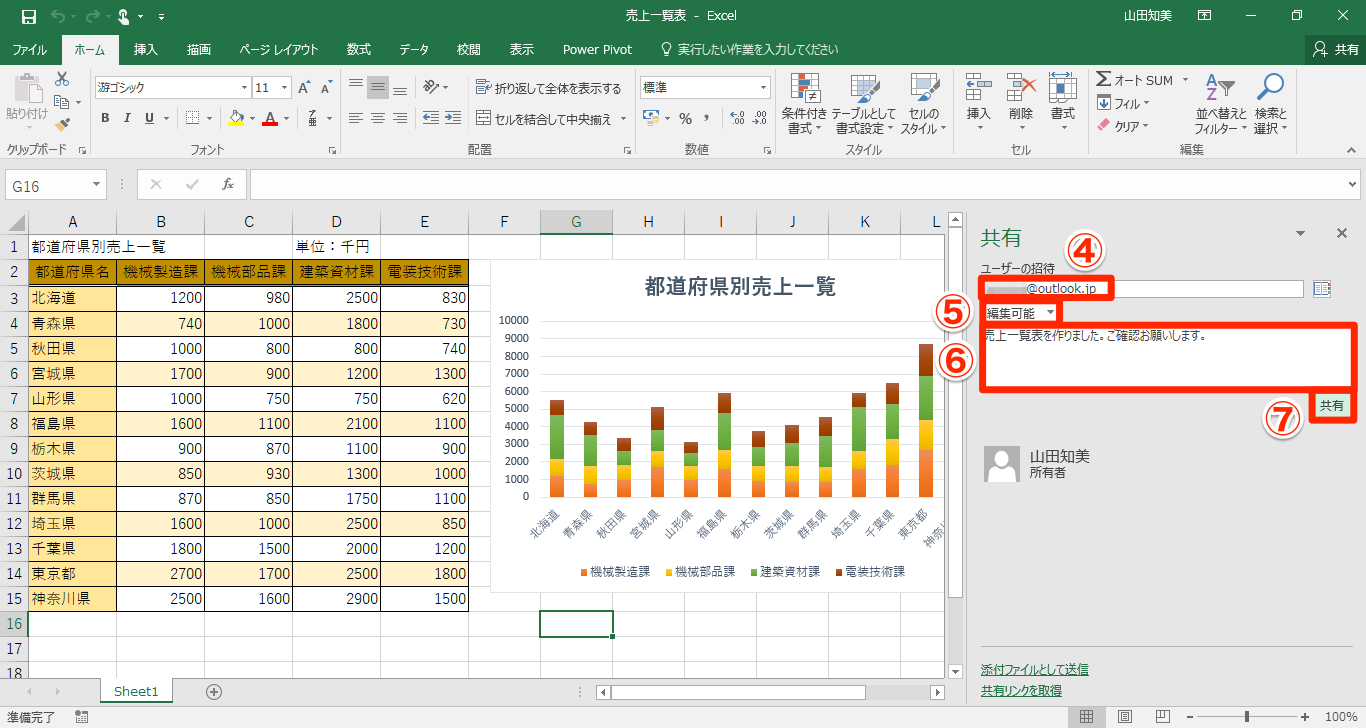This screenshot has height=728, width=1366.
Task: Click 添付ファイルとして送信 link
Action: point(1035,669)
